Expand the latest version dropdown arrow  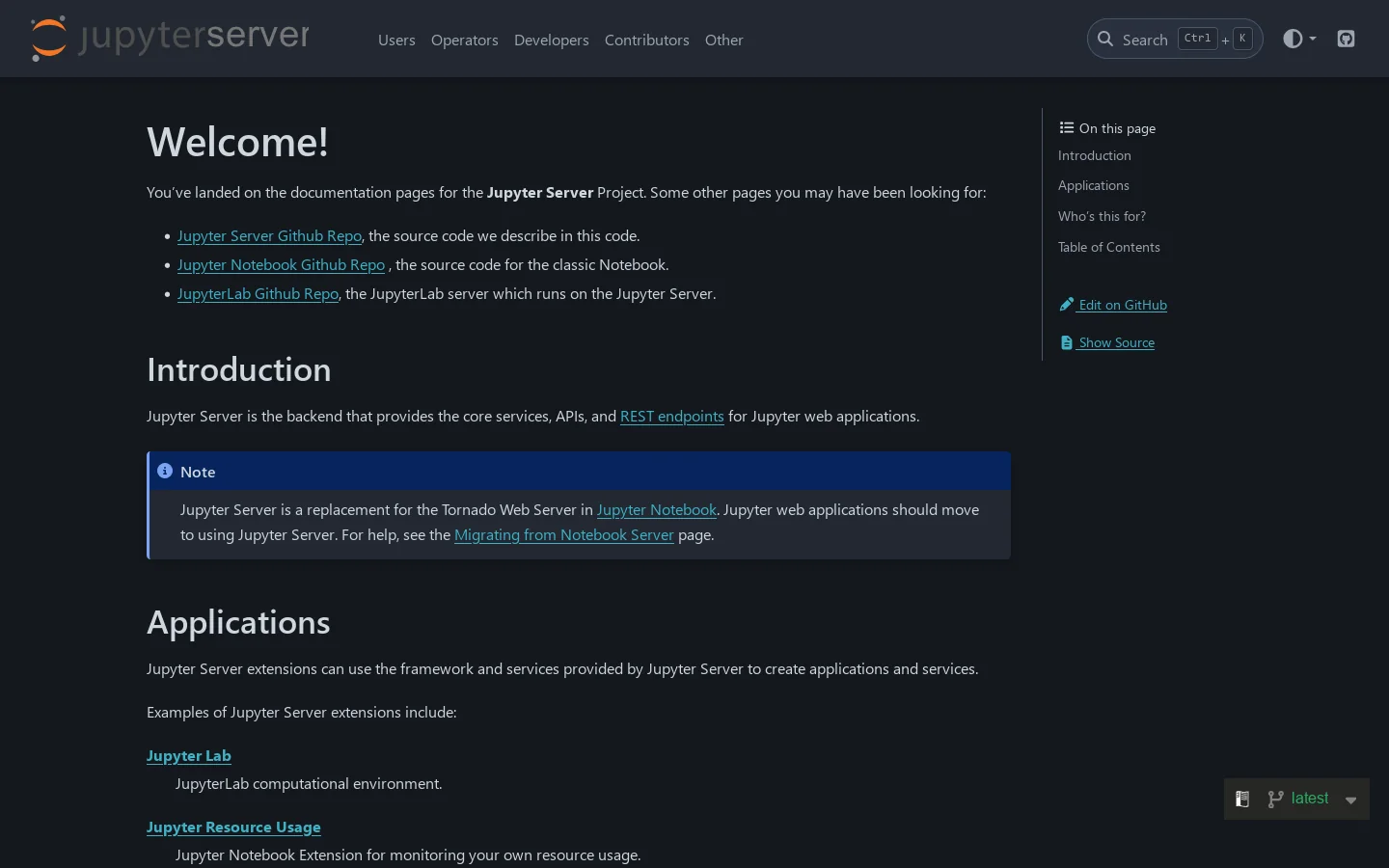(x=1350, y=800)
